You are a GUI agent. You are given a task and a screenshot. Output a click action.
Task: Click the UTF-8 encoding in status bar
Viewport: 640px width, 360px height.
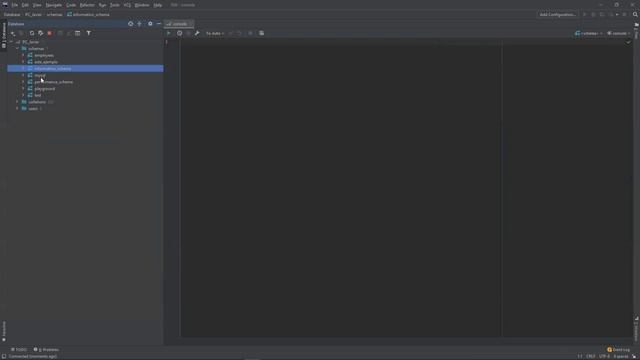pos(604,356)
